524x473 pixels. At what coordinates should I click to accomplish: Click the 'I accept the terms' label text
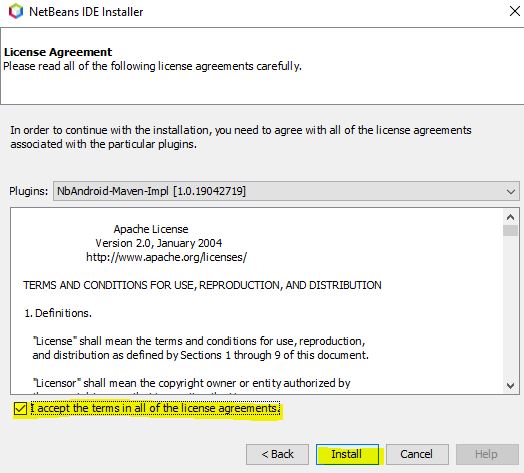(x=155, y=408)
